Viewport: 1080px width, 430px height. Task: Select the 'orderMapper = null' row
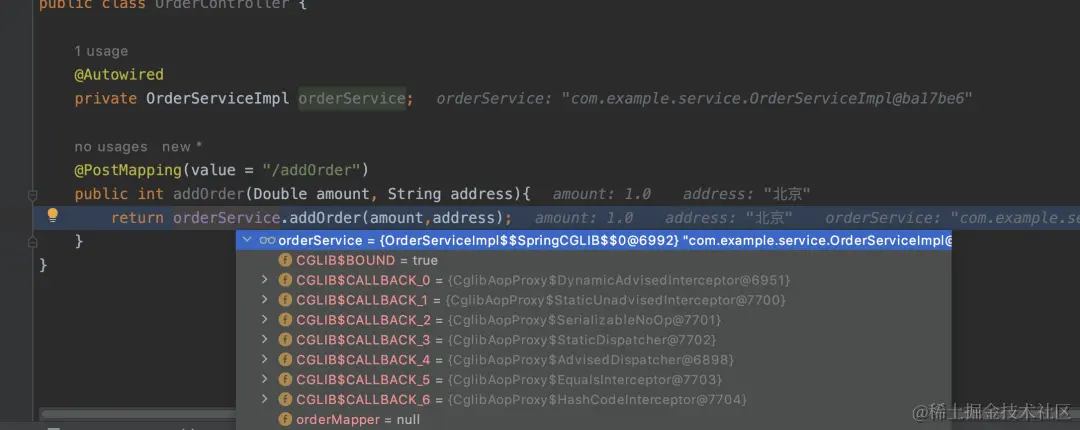click(594, 420)
